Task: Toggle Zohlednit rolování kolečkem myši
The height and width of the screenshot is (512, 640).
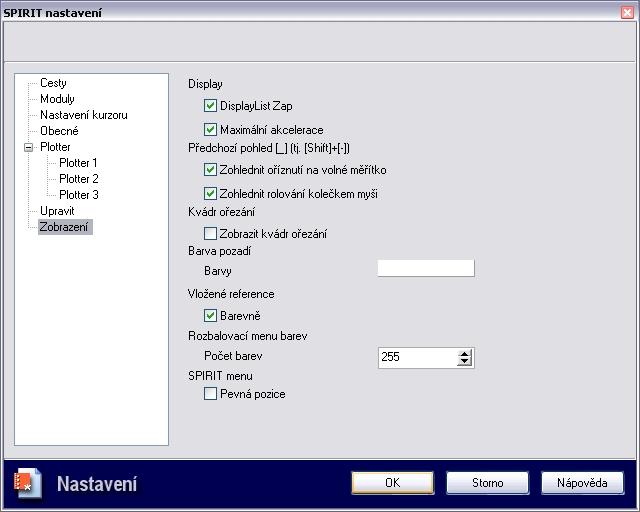Action: (210, 193)
